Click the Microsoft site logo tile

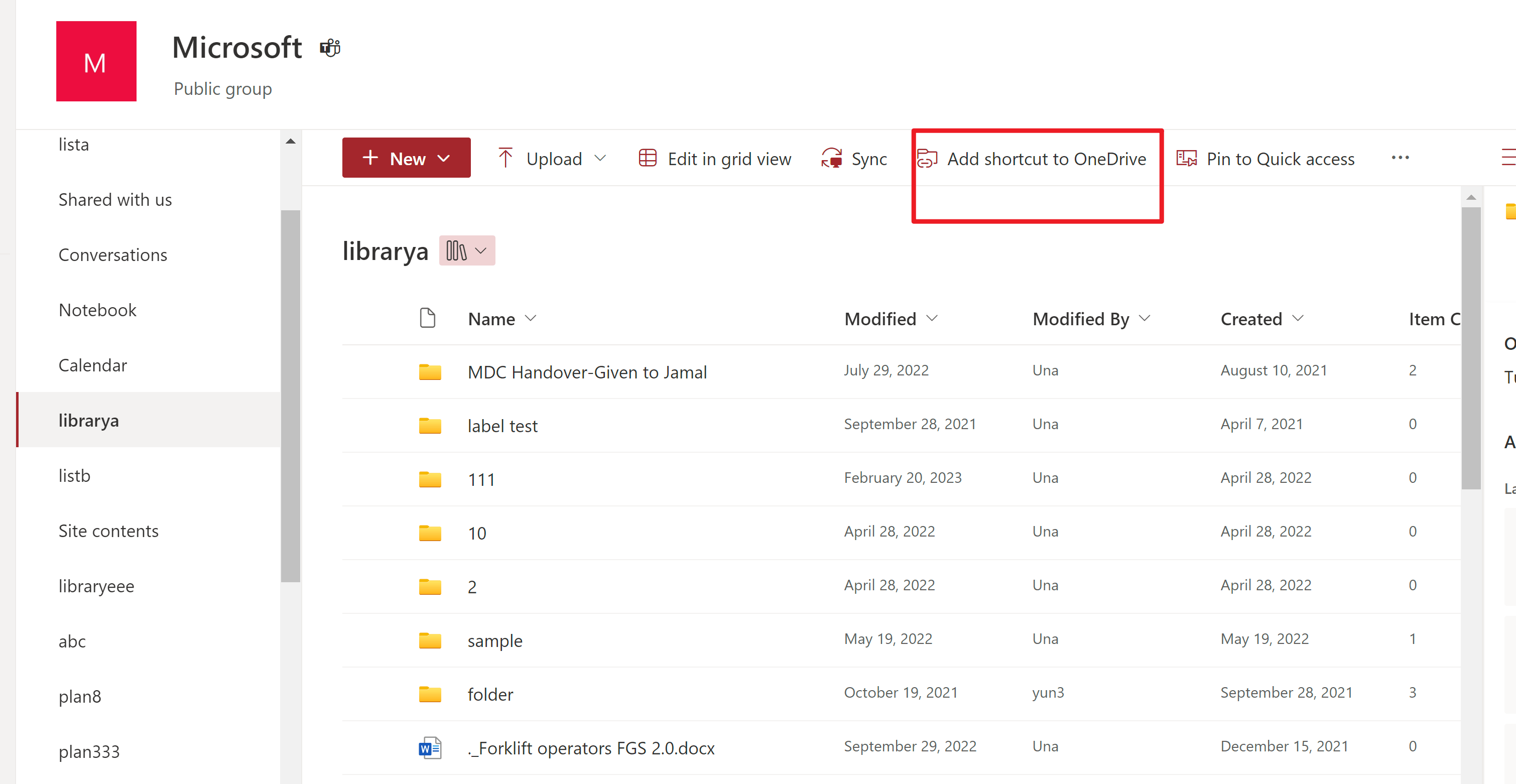pos(96,61)
